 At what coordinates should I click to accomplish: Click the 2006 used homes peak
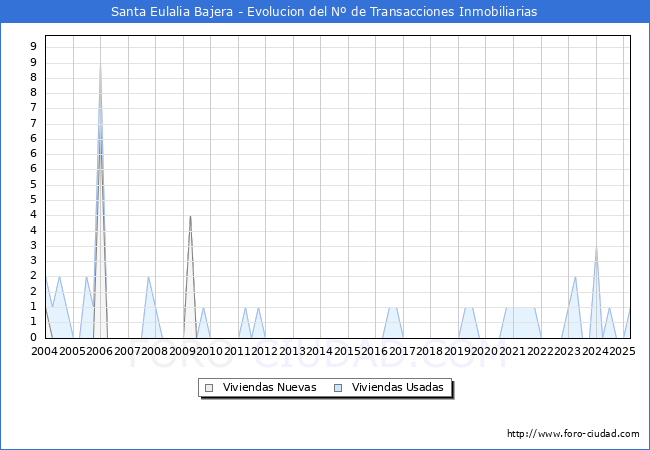[100, 64]
